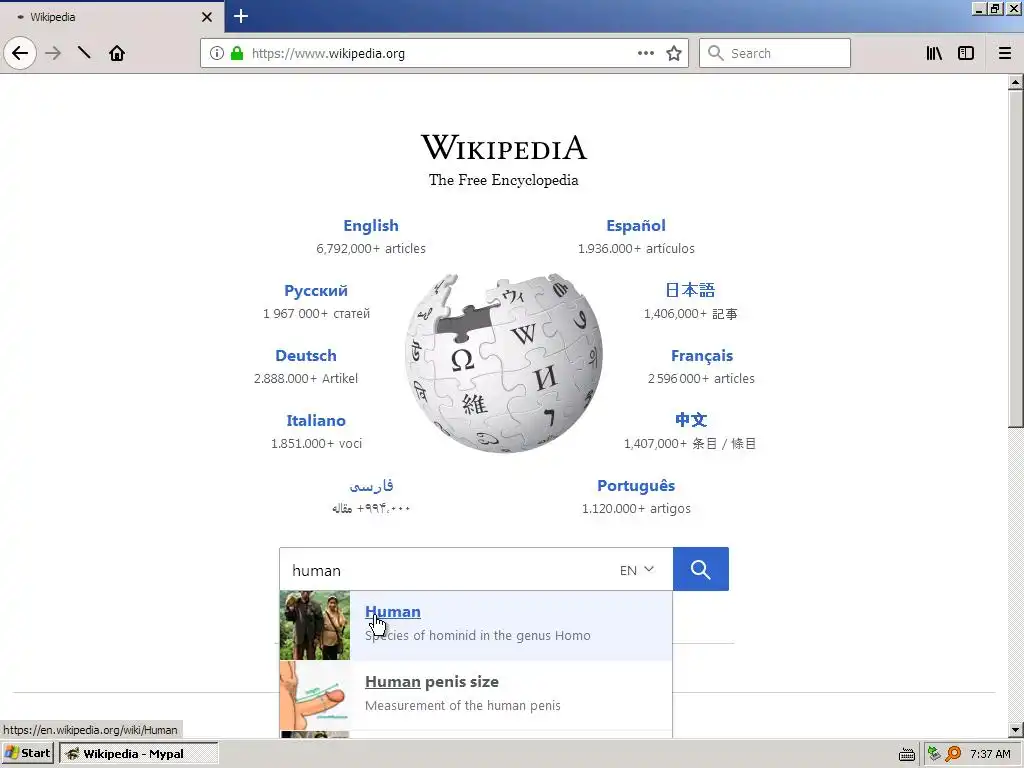Screen dimensions: 1024x768
Task: Click the scrollbar up arrow
Action: coord(1015,83)
